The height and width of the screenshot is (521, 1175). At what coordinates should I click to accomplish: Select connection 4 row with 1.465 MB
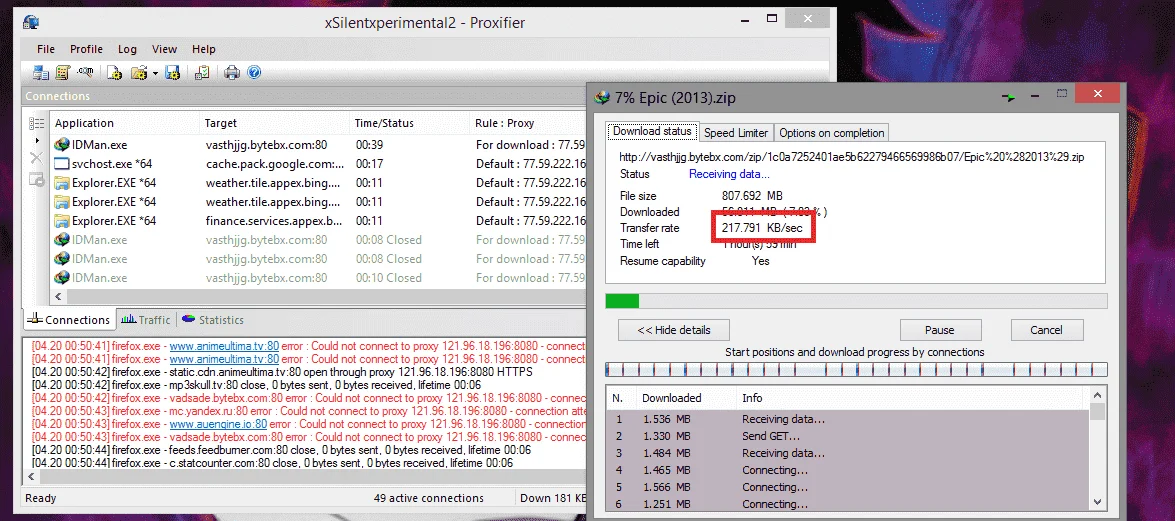[x=848, y=470]
